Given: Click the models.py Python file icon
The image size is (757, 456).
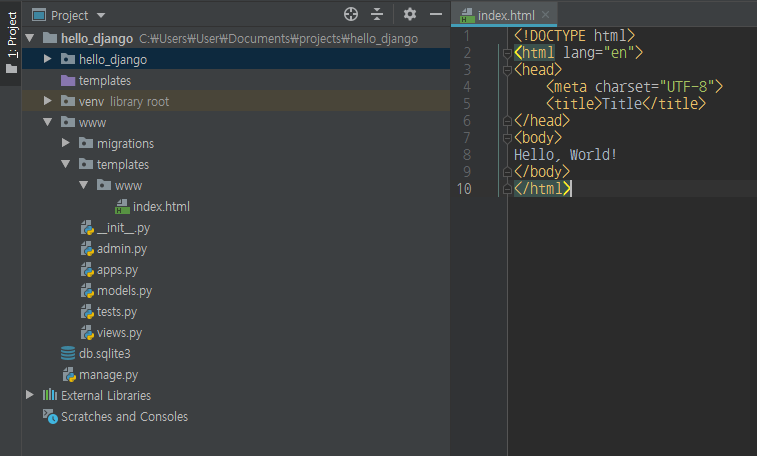Looking at the screenshot, I should [x=87, y=290].
